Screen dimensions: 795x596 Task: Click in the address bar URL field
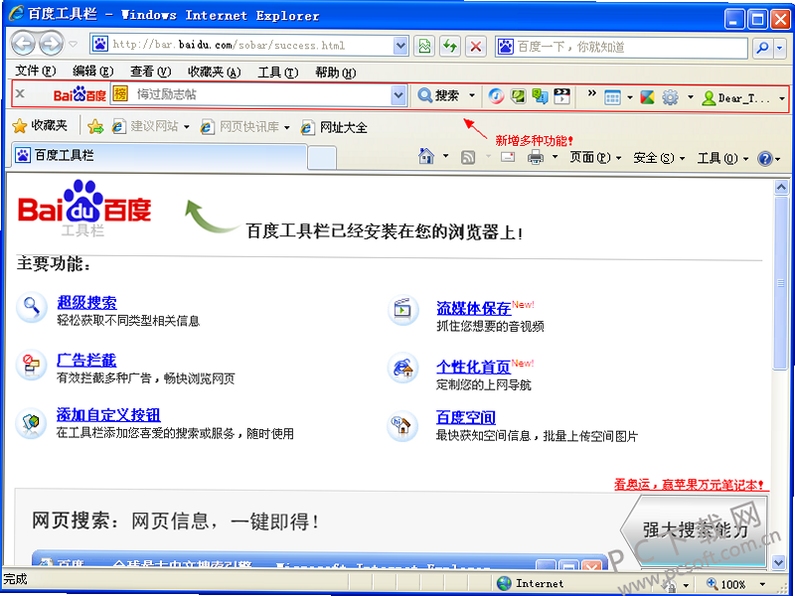click(249, 45)
